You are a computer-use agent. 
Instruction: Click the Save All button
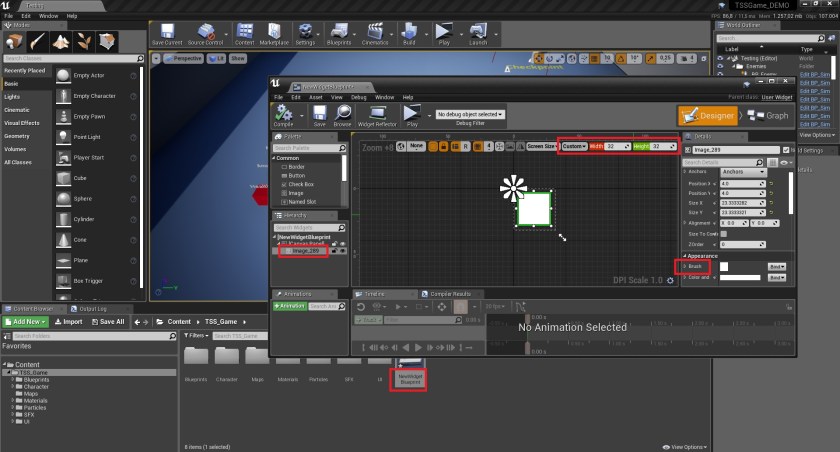click(x=106, y=322)
